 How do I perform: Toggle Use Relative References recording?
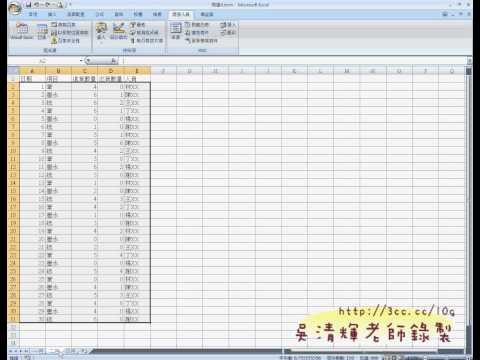[69, 33]
